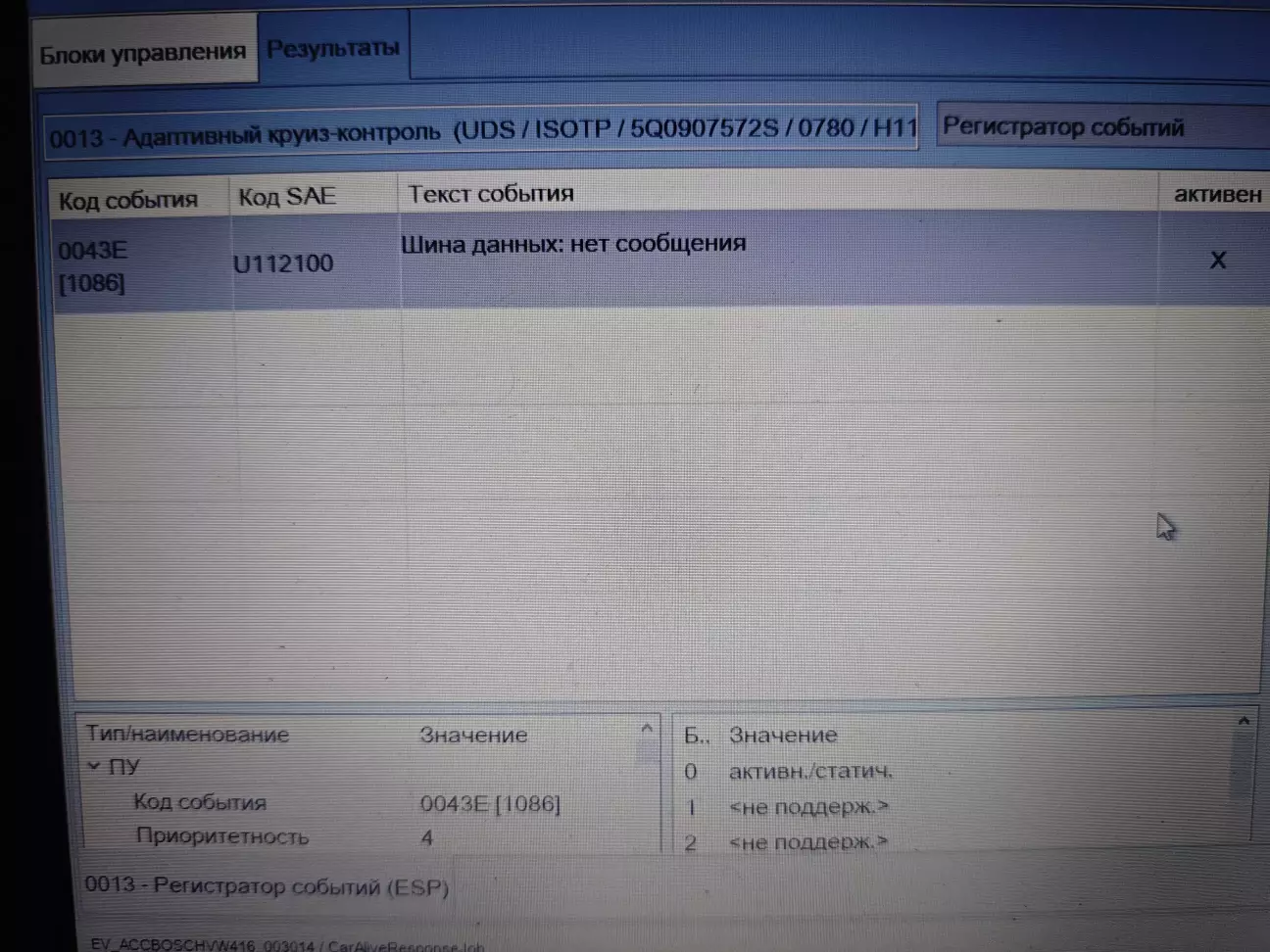Viewport: 1270px width, 952px height.
Task: Click status text 0013 - Регистратор событий (ESP)
Action: (267, 886)
